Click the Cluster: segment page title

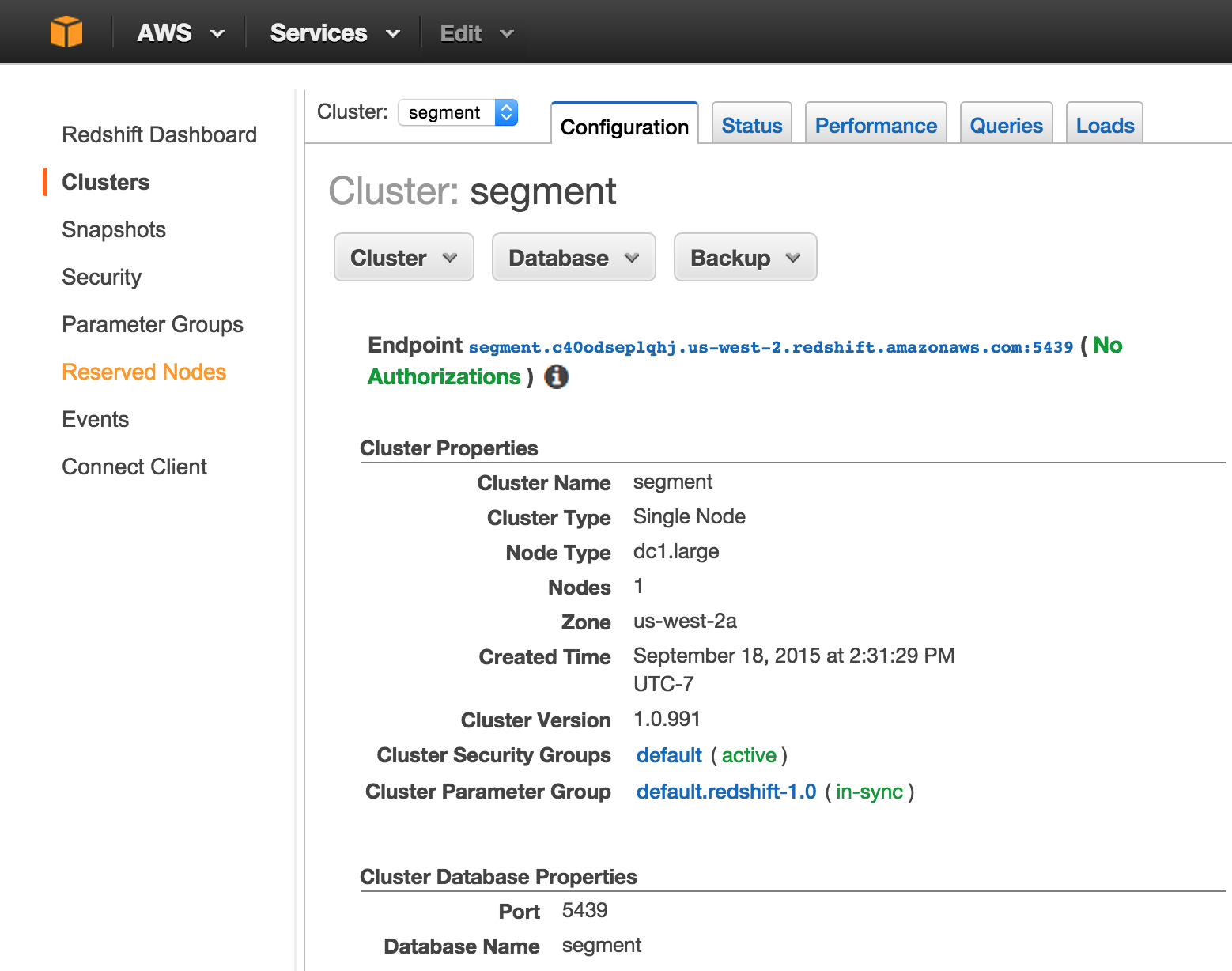[x=472, y=191]
